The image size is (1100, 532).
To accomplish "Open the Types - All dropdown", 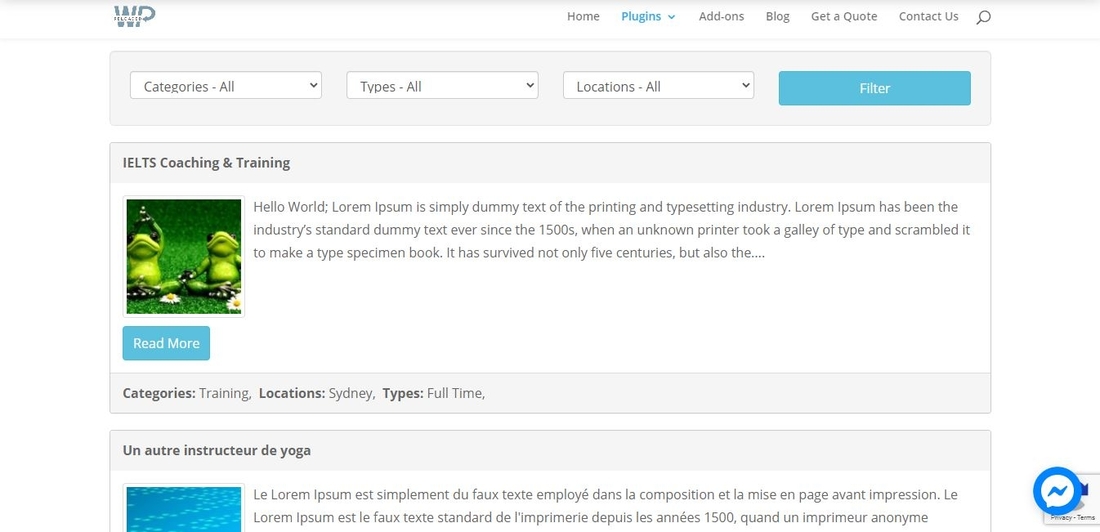I will (x=442, y=86).
